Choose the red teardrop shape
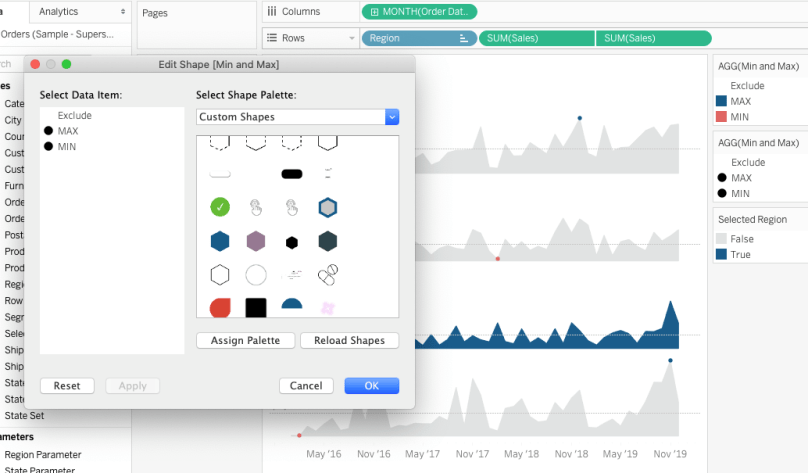This screenshot has height=473, width=808. click(x=221, y=307)
